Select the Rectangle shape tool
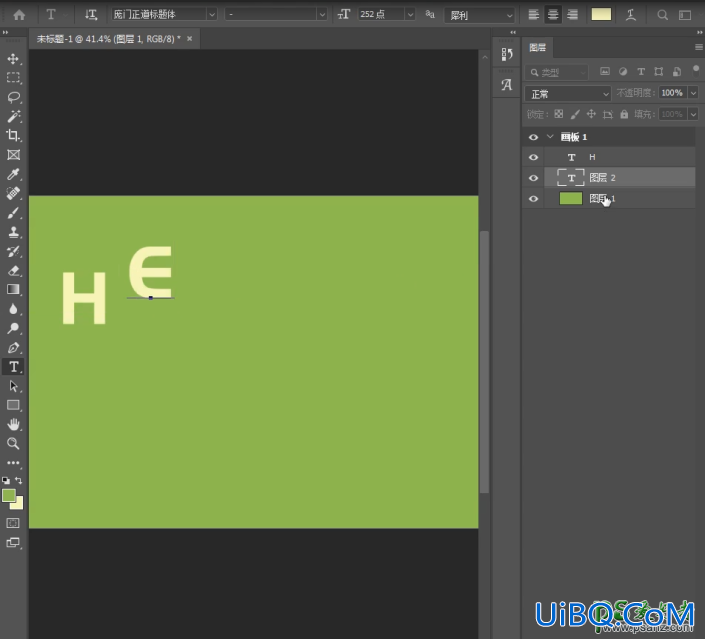The width and height of the screenshot is (705, 639). pyautogui.click(x=13, y=405)
